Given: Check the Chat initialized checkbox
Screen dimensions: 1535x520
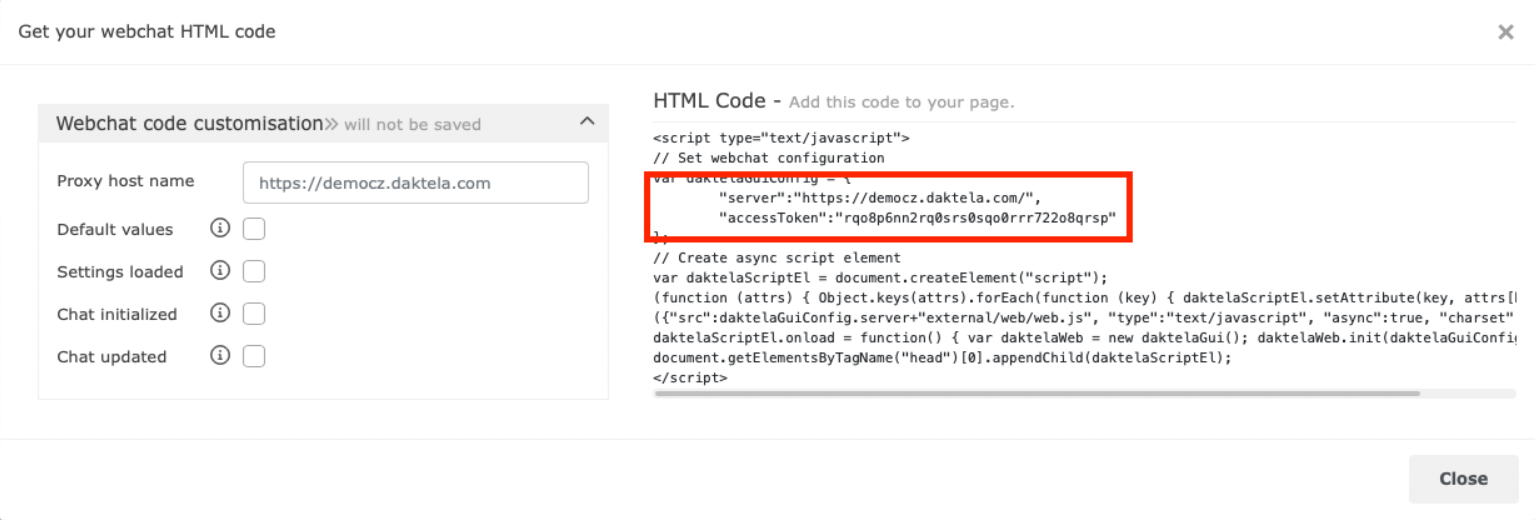Looking at the screenshot, I should (x=254, y=314).
